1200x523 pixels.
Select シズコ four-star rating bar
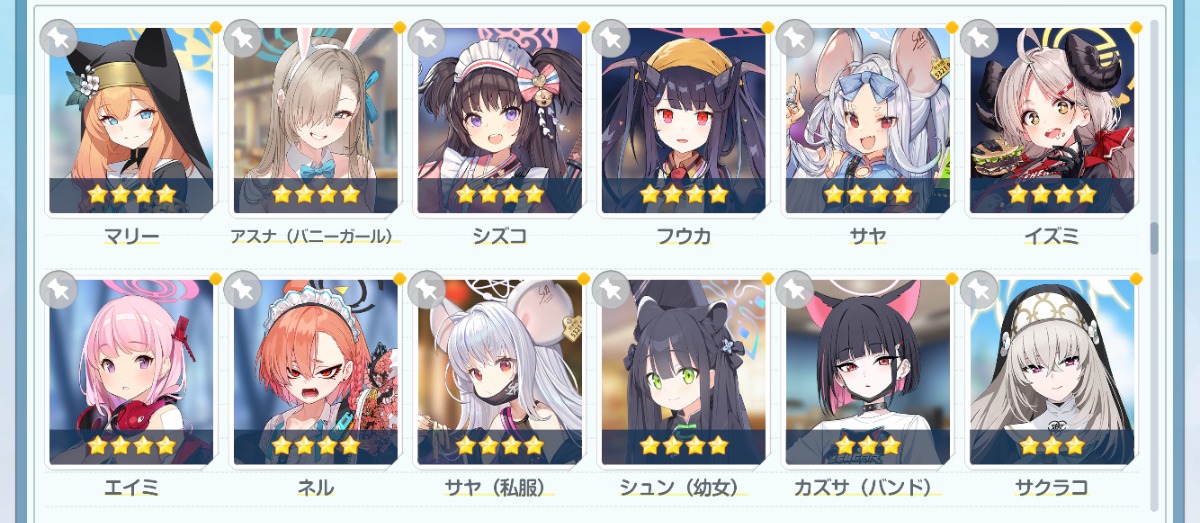(x=499, y=194)
